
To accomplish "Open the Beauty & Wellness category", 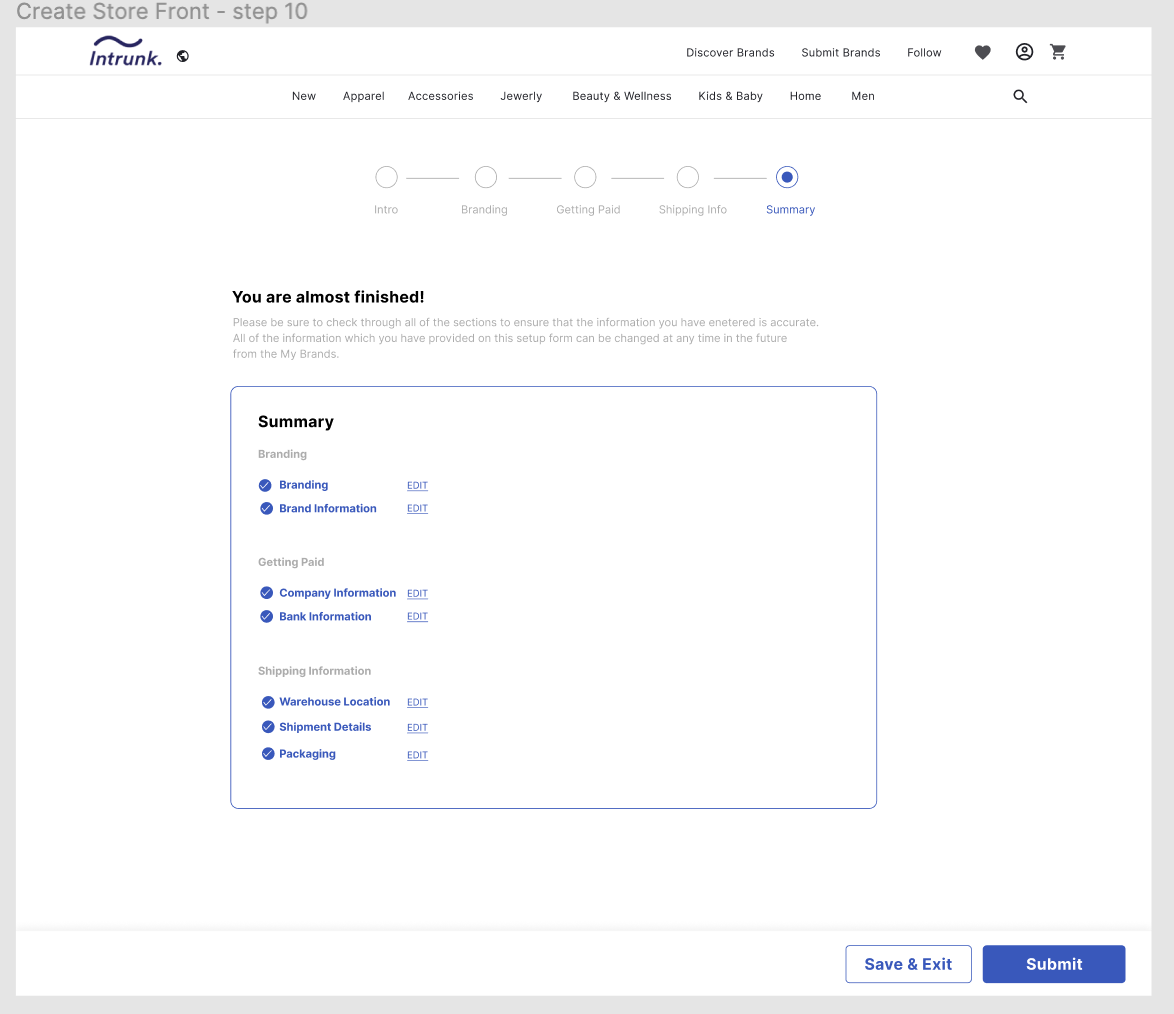I will point(621,96).
